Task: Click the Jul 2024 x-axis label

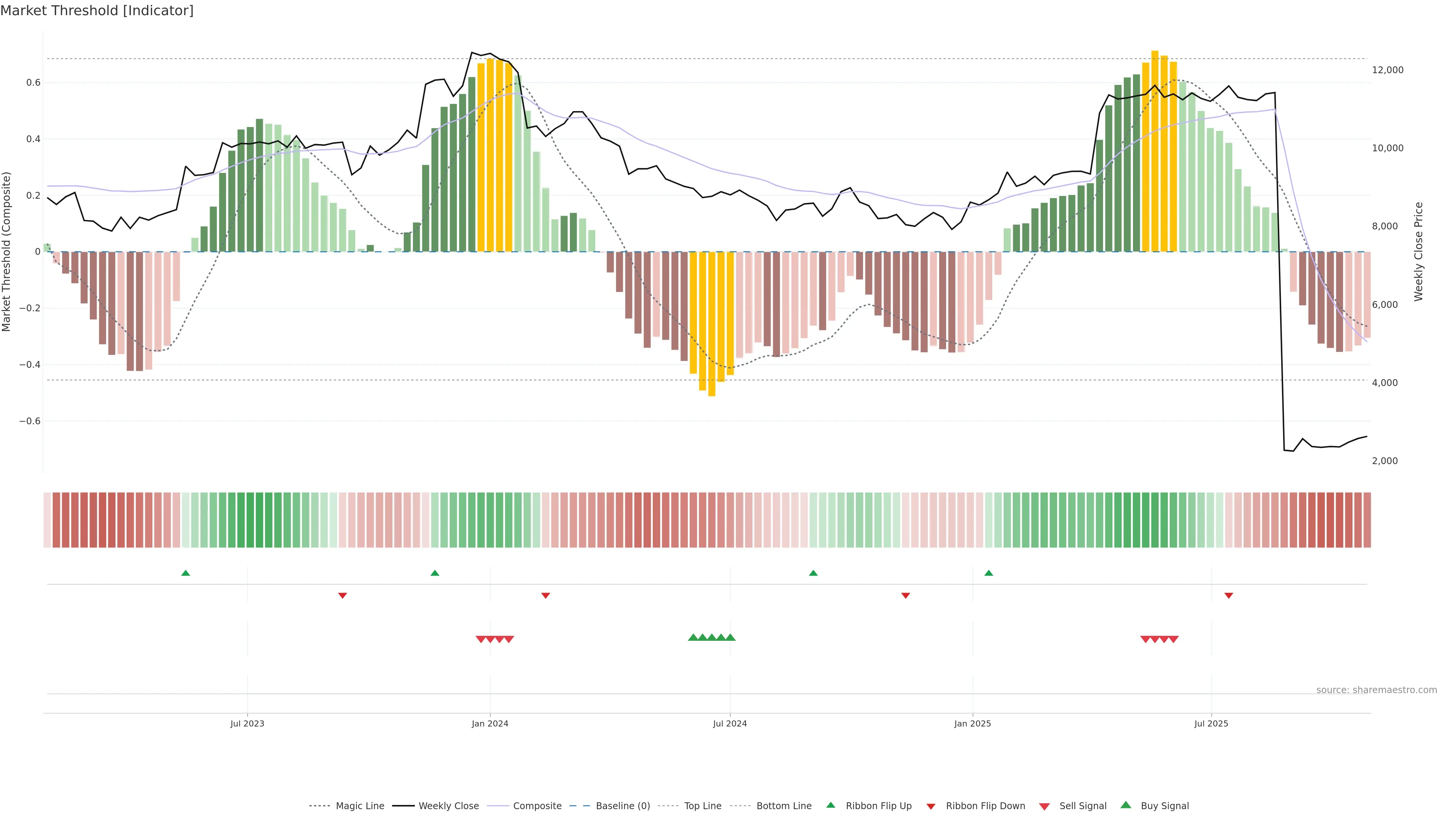Action: click(x=730, y=723)
